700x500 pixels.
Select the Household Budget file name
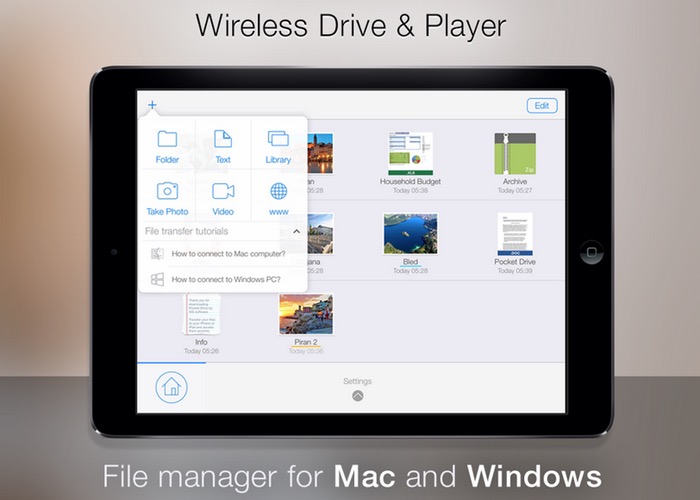point(410,182)
